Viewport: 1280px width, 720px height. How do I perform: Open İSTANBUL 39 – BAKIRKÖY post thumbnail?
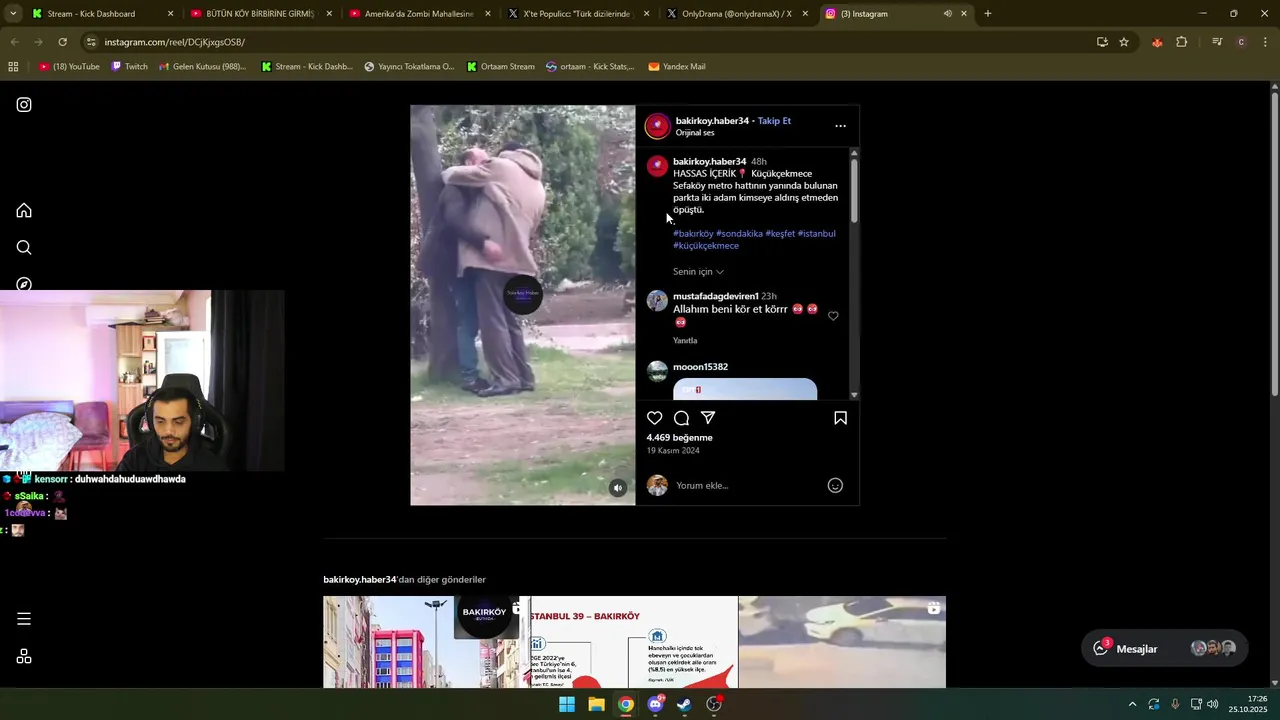click(634, 642)
